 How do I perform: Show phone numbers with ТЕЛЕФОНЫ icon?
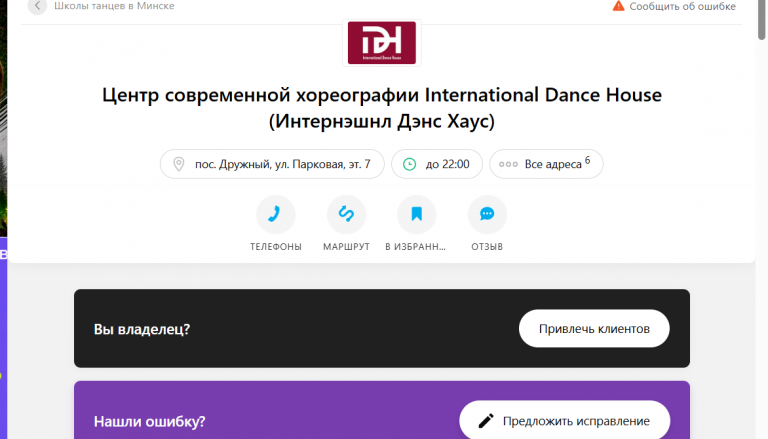click(276, 214)
